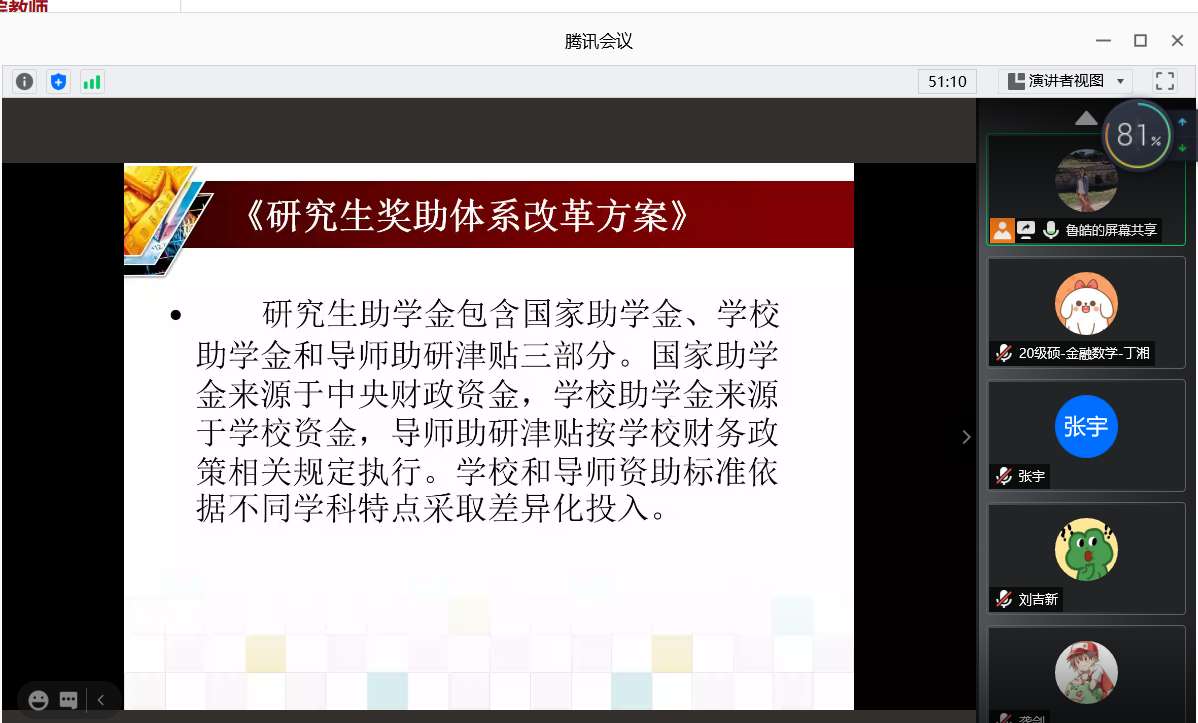Screen dimensions: 1198x723
Task: Open the 演讲者视图 layout dropdown
Action: pyautogui.click(x=1066, y=81)
